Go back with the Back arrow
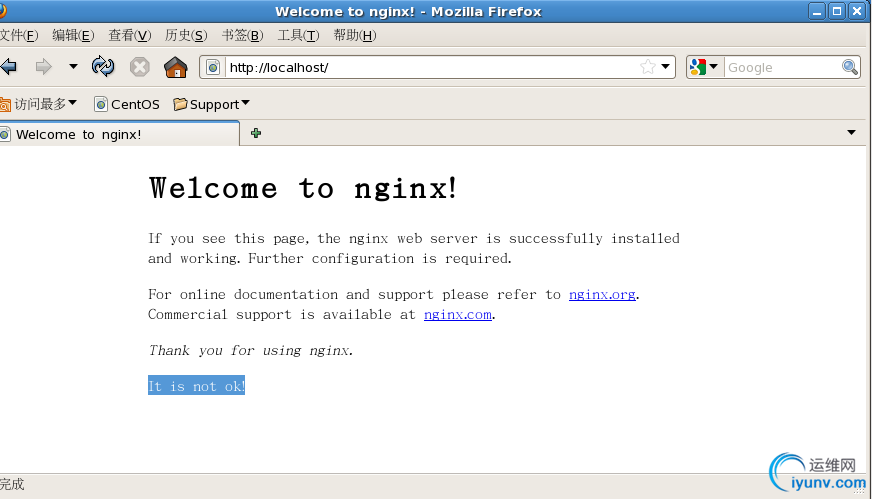 pos(8,67)
